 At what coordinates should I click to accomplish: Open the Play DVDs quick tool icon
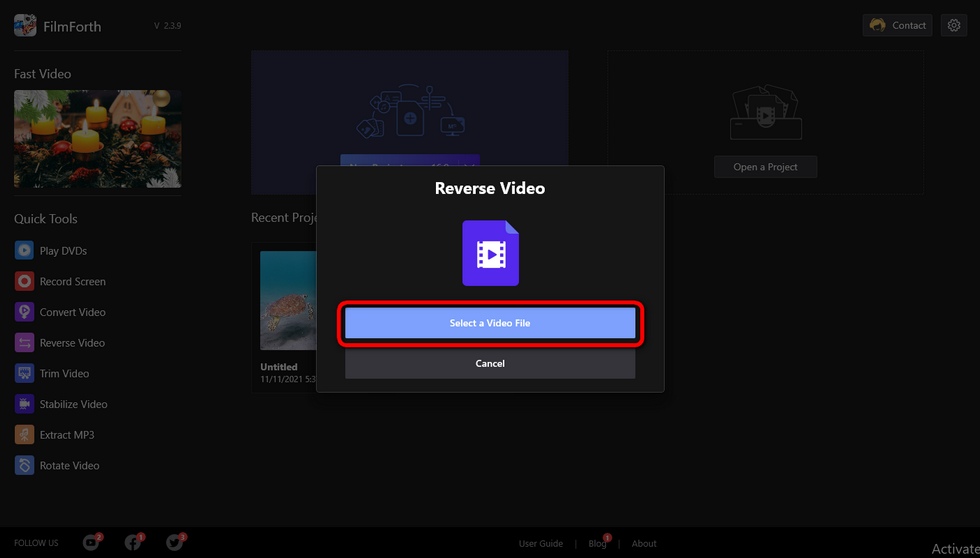click(24, 251)
